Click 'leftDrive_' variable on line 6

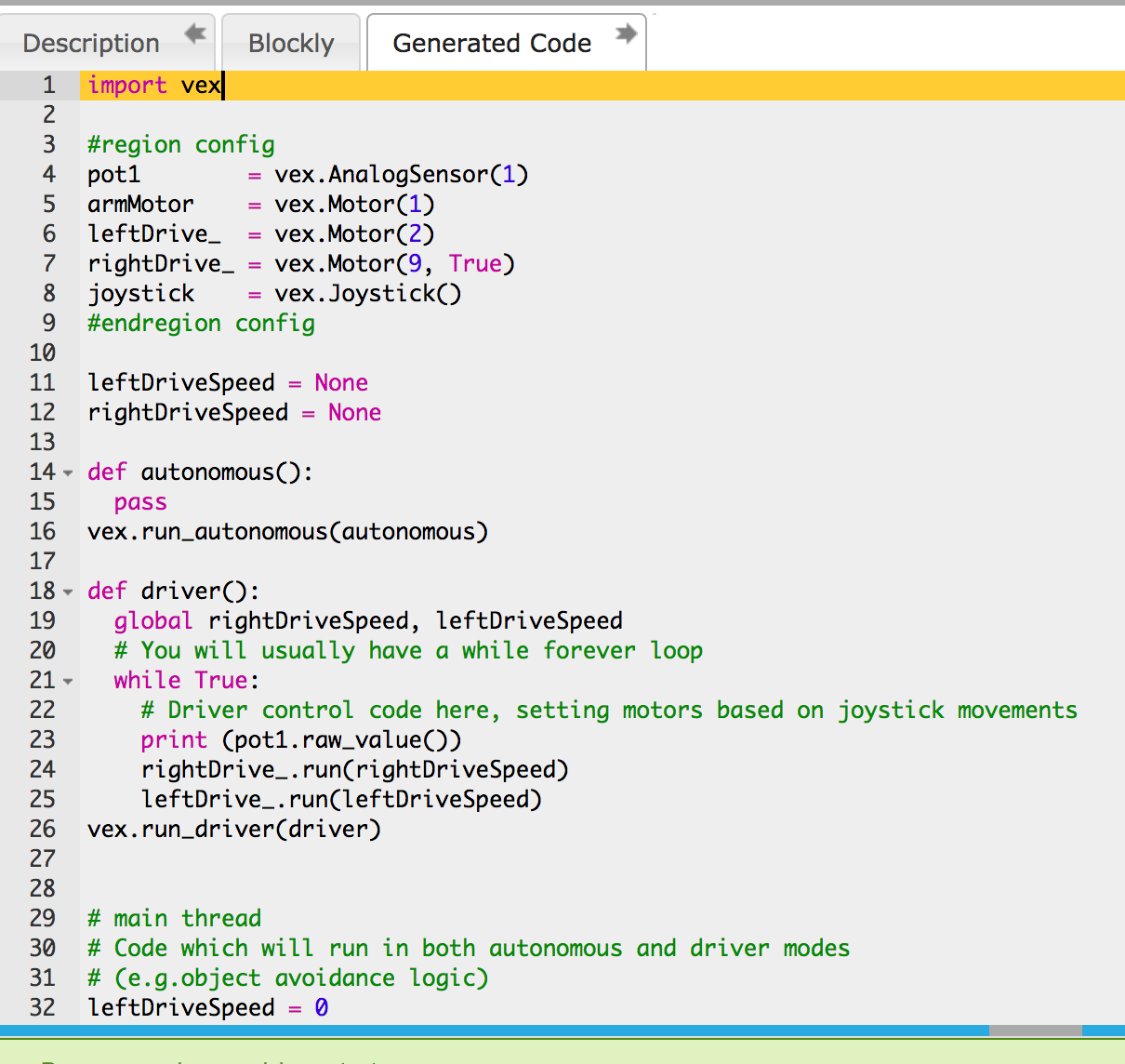point(154,234)
